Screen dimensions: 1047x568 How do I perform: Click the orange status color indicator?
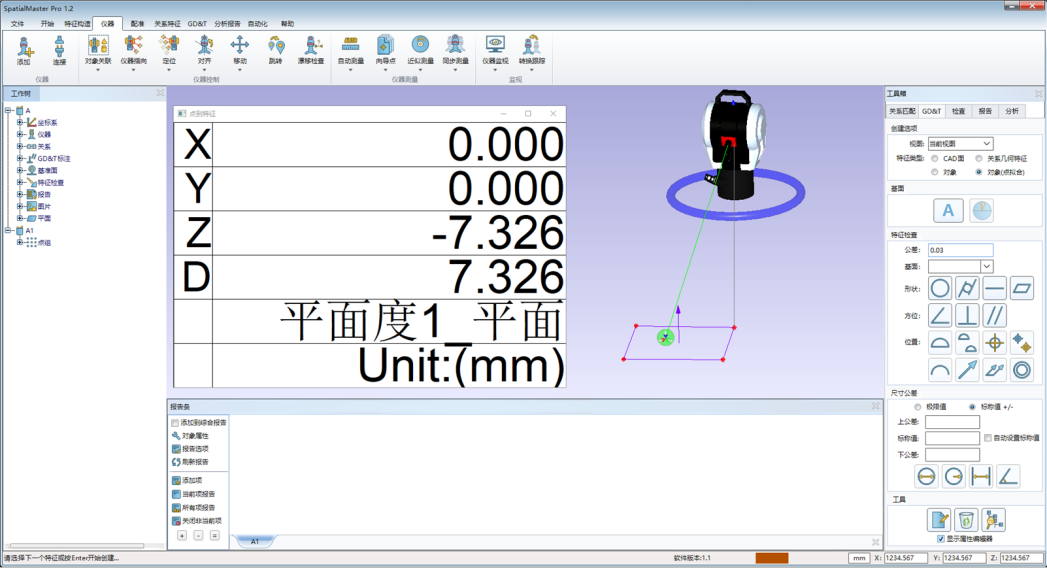771,558
